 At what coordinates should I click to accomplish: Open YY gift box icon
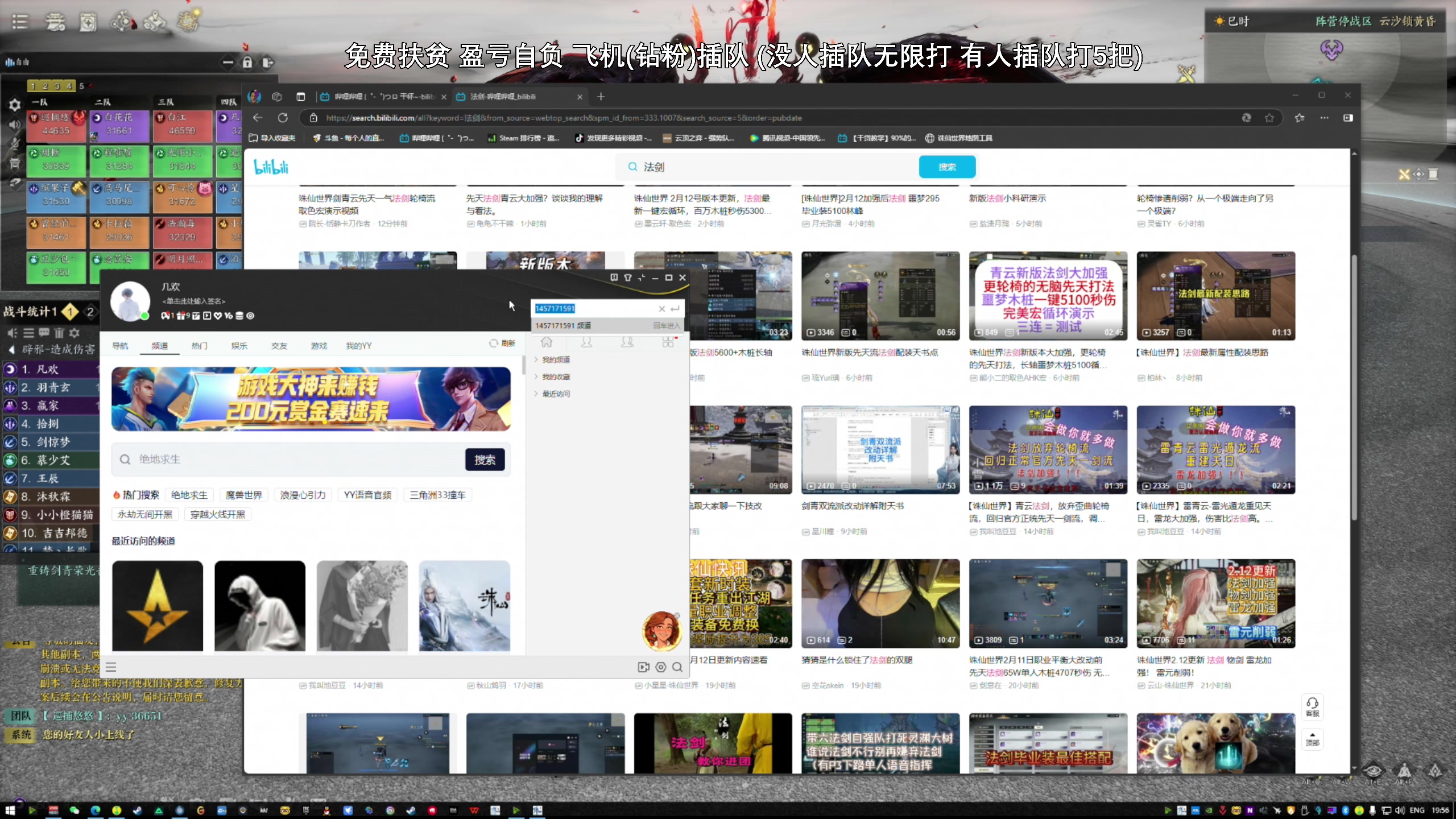(x=181, y=316)
